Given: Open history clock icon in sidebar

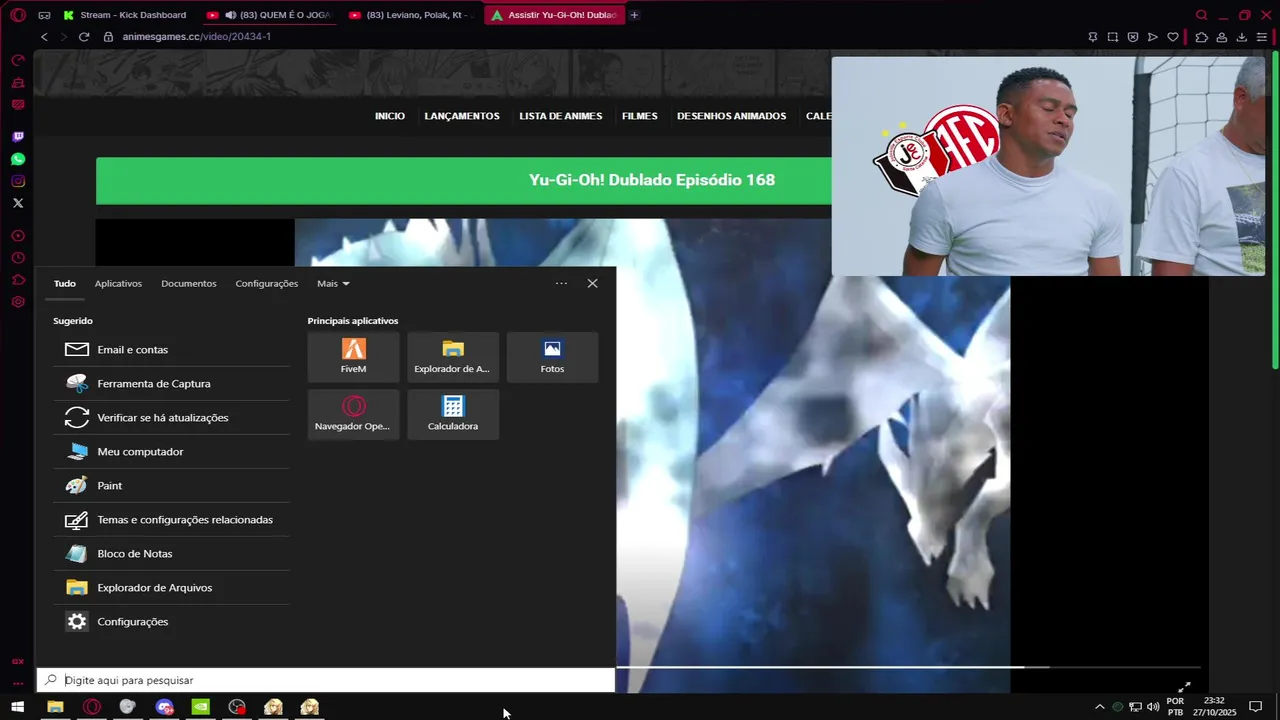Looking at the screenshot, I should click(18, 258).
